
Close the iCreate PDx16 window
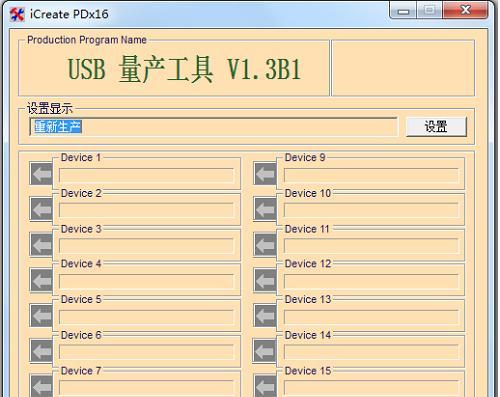tap(465, 11)
